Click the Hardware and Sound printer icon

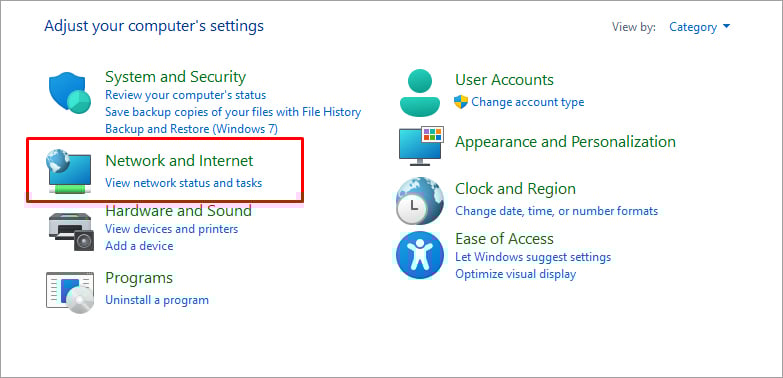point(71,232)
